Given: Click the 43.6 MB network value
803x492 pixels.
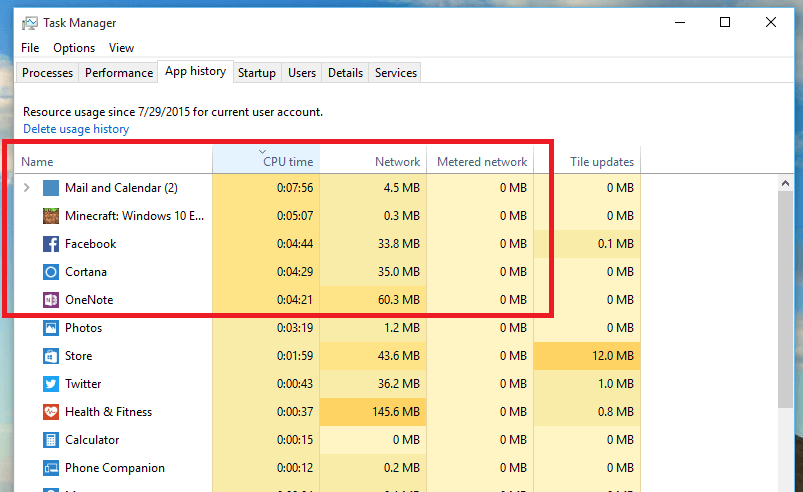Looking at the screenshot, I should (399, 356).
